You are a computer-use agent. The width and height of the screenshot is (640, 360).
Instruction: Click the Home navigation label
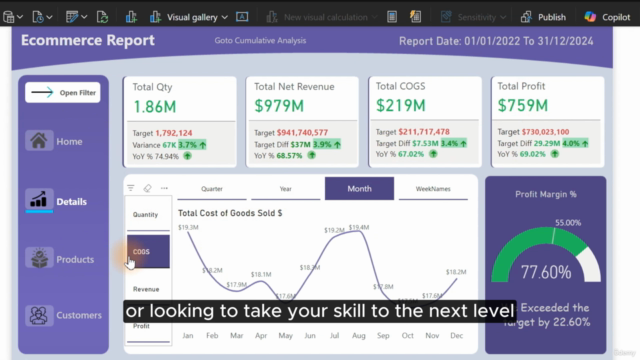pyautogui.click(x=69, y=142)
